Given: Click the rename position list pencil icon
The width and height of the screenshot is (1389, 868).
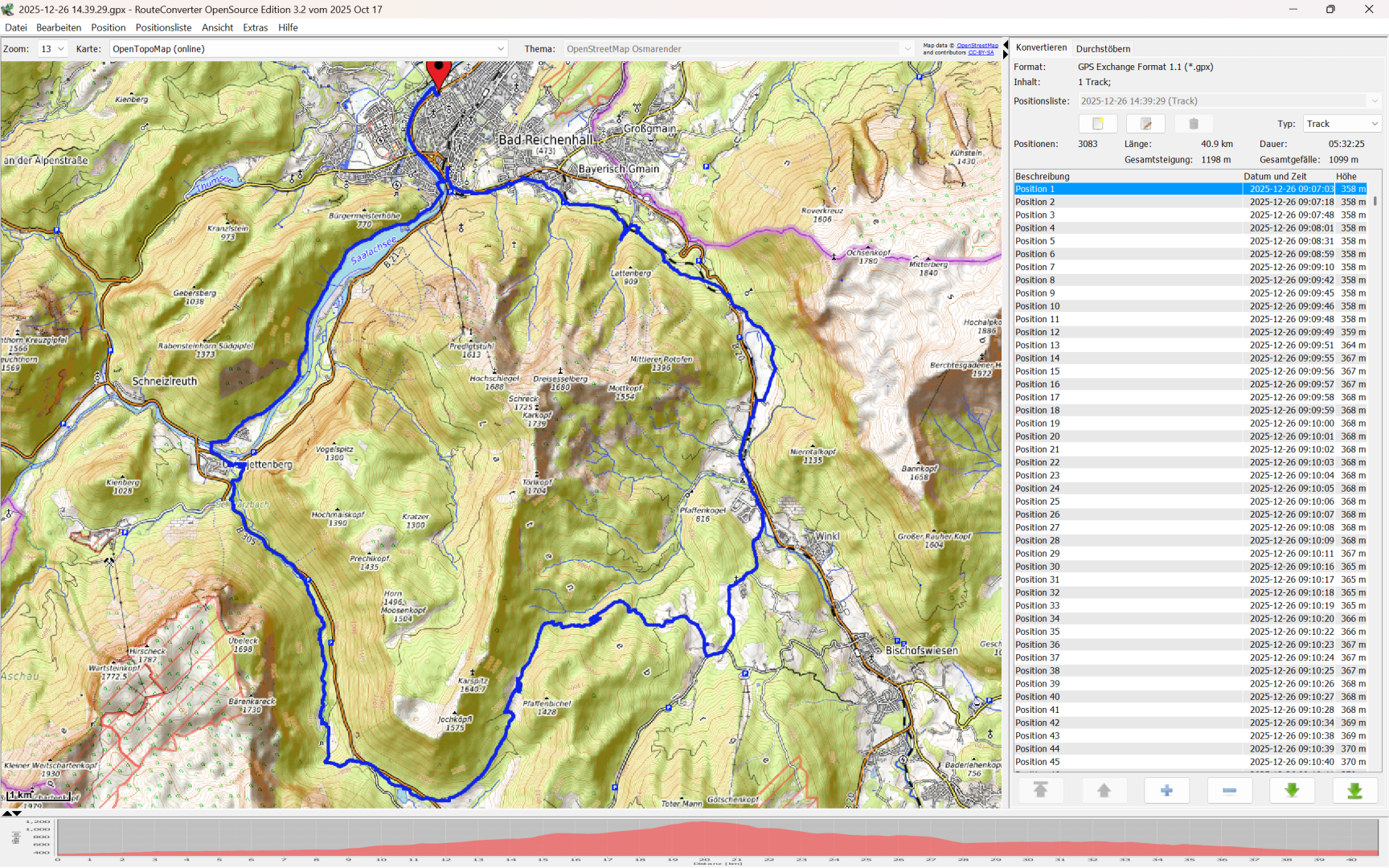Looking at the screenshot, I should tap(1145, 124).
